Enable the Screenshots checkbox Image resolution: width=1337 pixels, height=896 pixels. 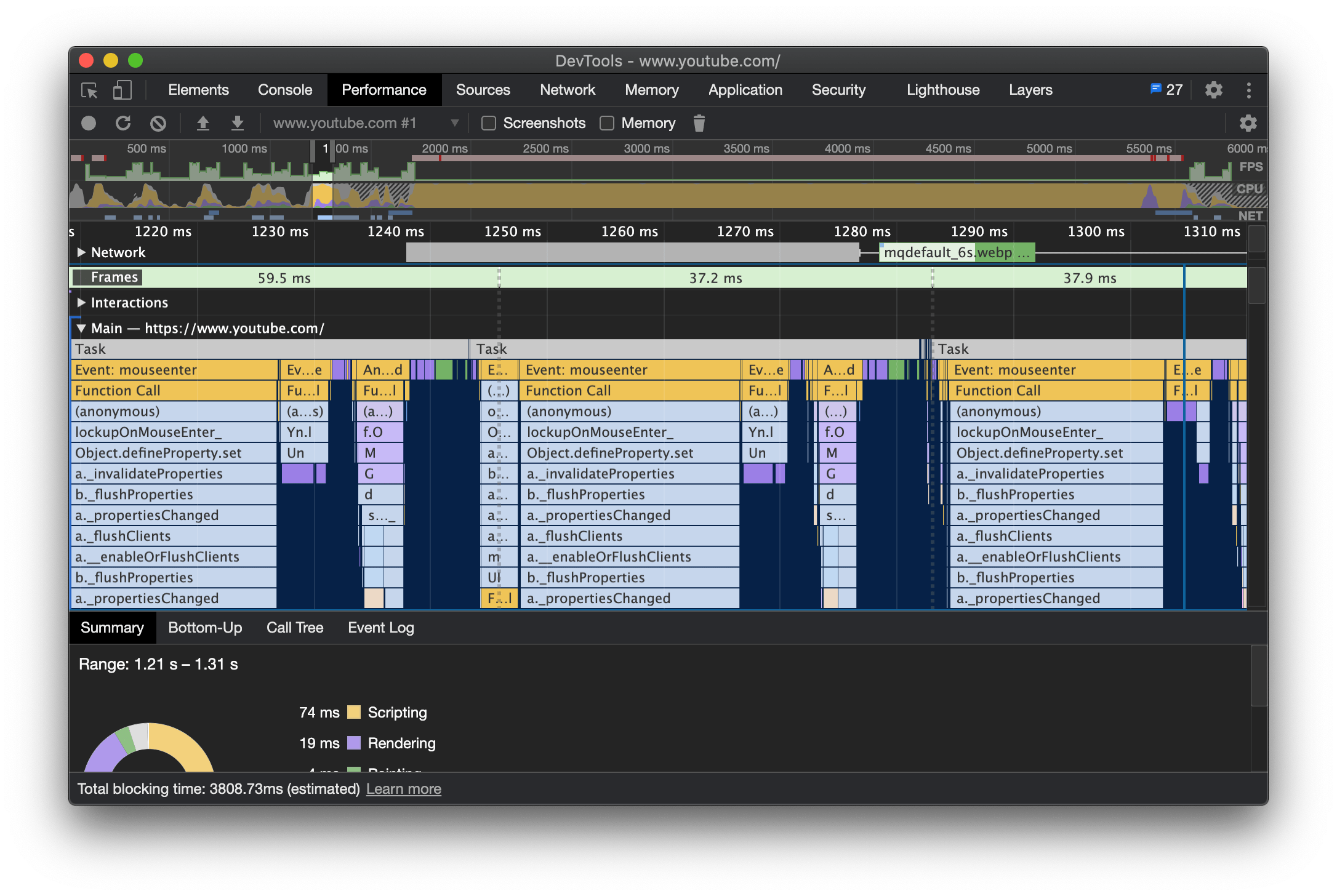(x=489, y=124)
